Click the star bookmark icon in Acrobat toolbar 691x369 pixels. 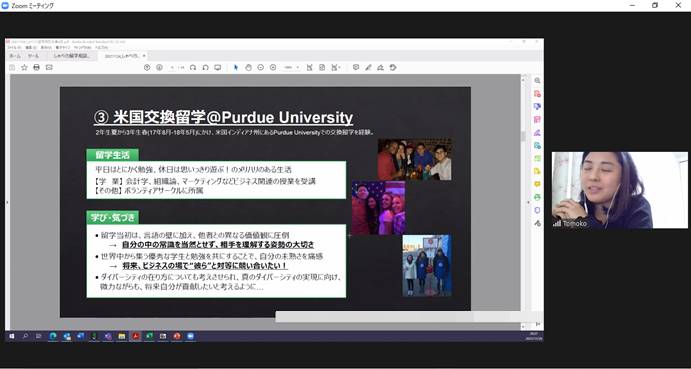pos(24,67)
